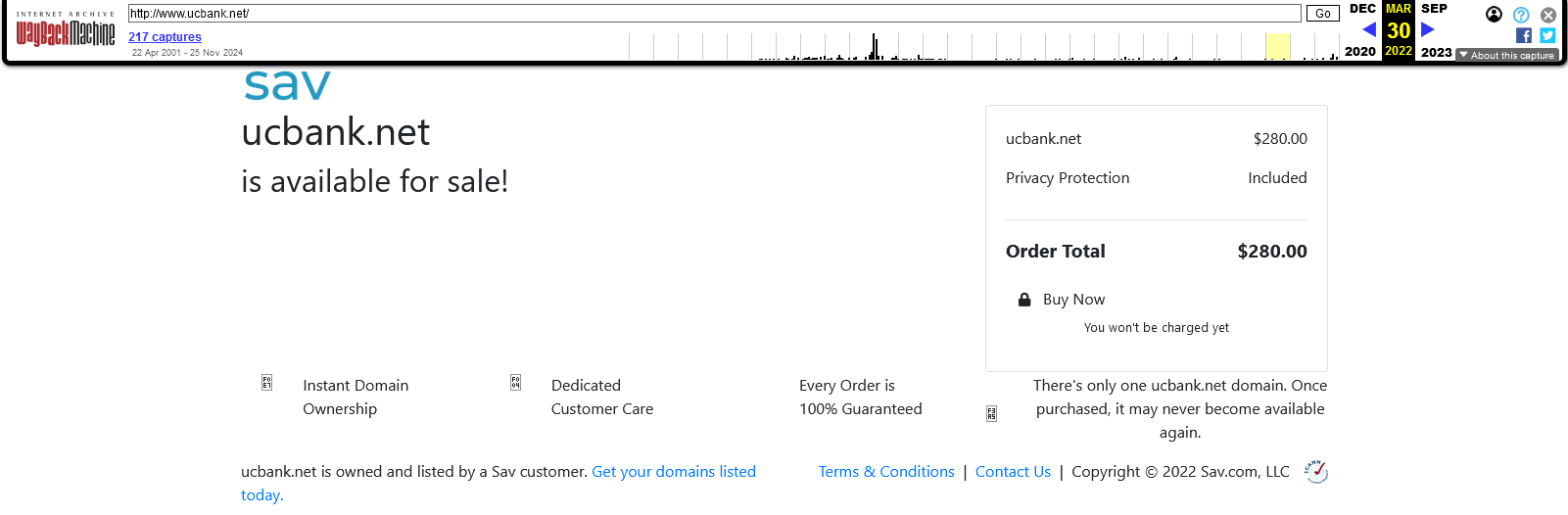Open Terms & Conditions link
Viewport: 1568px width, 515px height.
coord(886,472)
